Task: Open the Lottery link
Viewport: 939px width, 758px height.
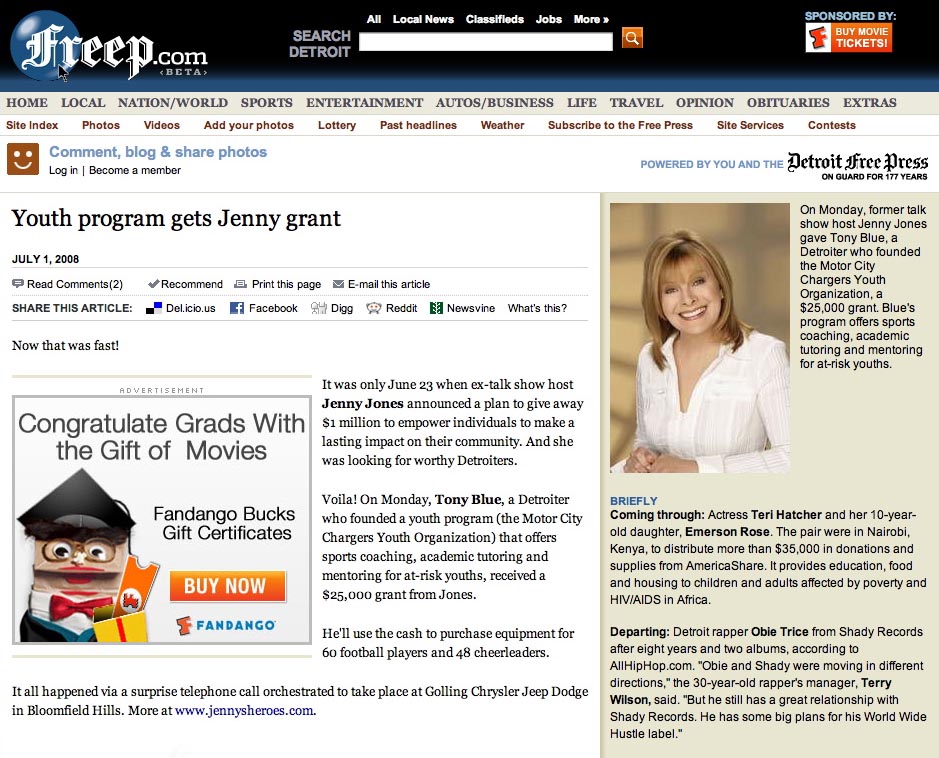Action: pos(337,125)
